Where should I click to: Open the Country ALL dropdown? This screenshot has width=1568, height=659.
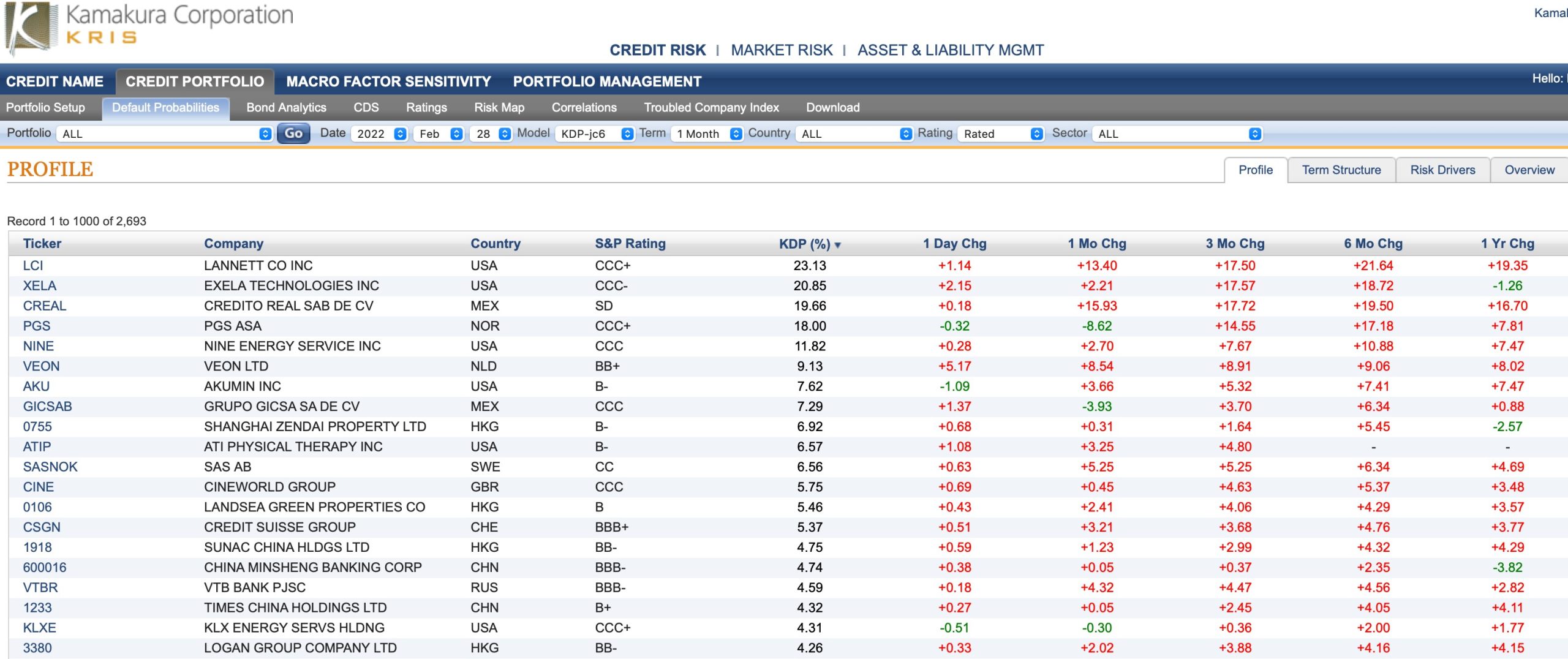854,134
